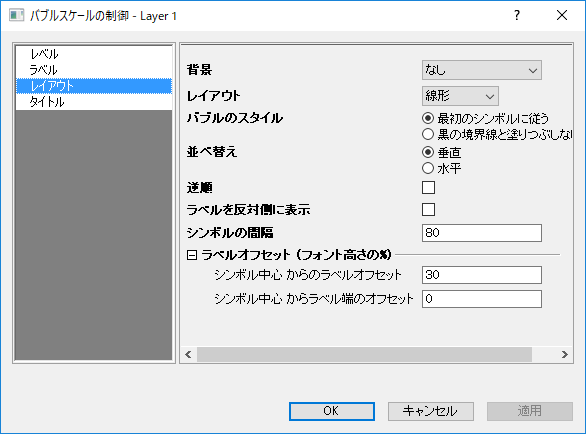Click the horizontal scrollbar thumb
Screen dimensions: 586x434
[364, 354]
